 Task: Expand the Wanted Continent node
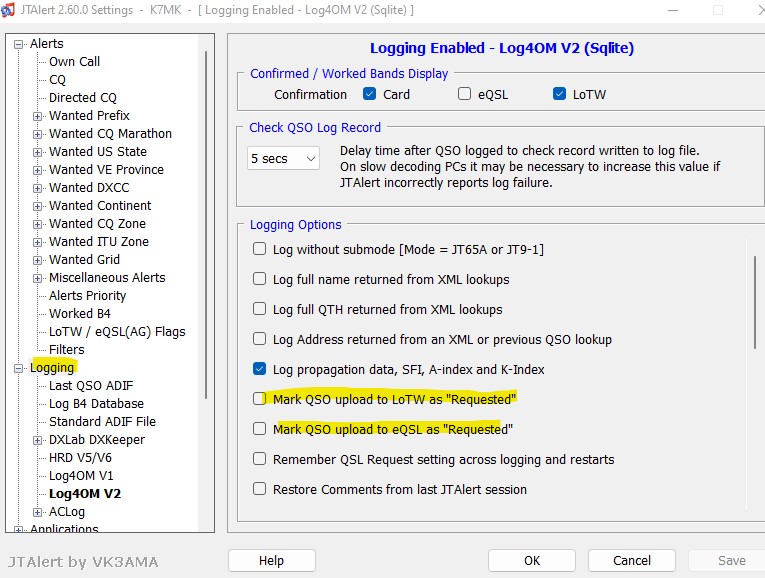37,206
